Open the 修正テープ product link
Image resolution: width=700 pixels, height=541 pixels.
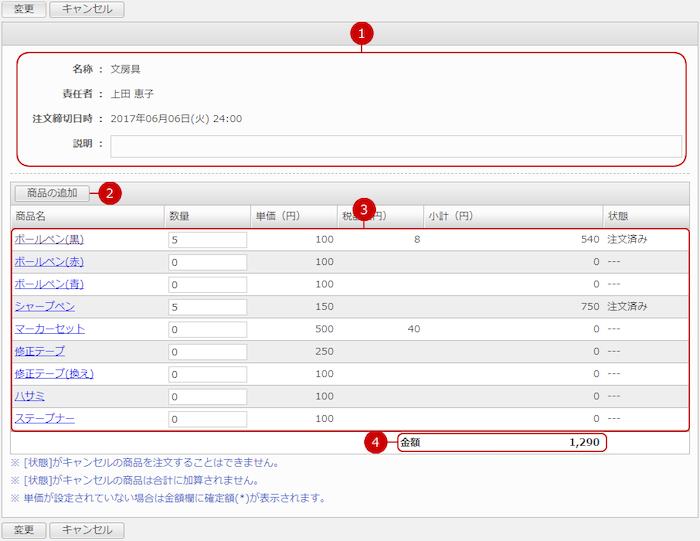coord(39,351)
